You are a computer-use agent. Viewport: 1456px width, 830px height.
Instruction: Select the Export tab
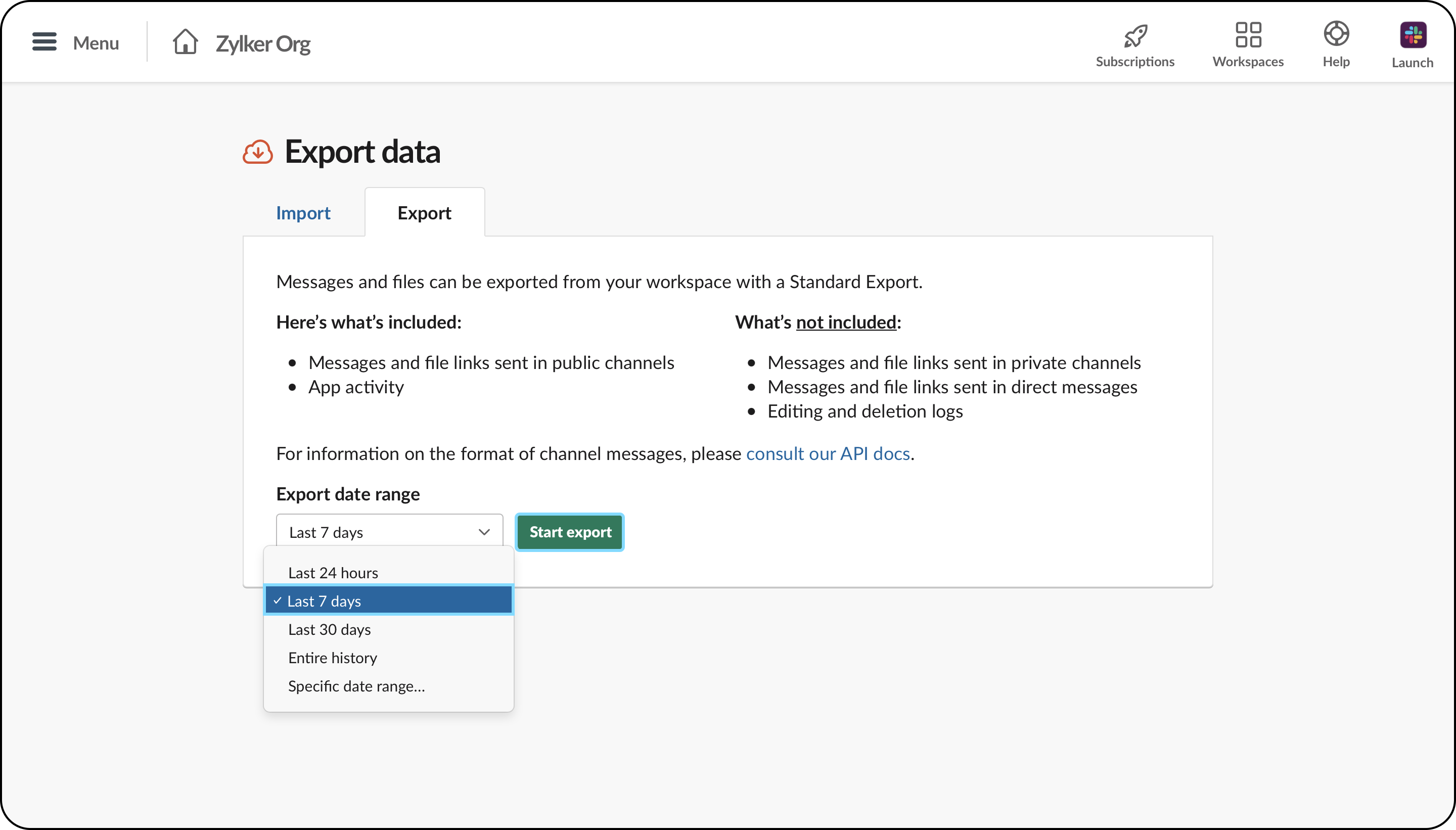(424, 213)
